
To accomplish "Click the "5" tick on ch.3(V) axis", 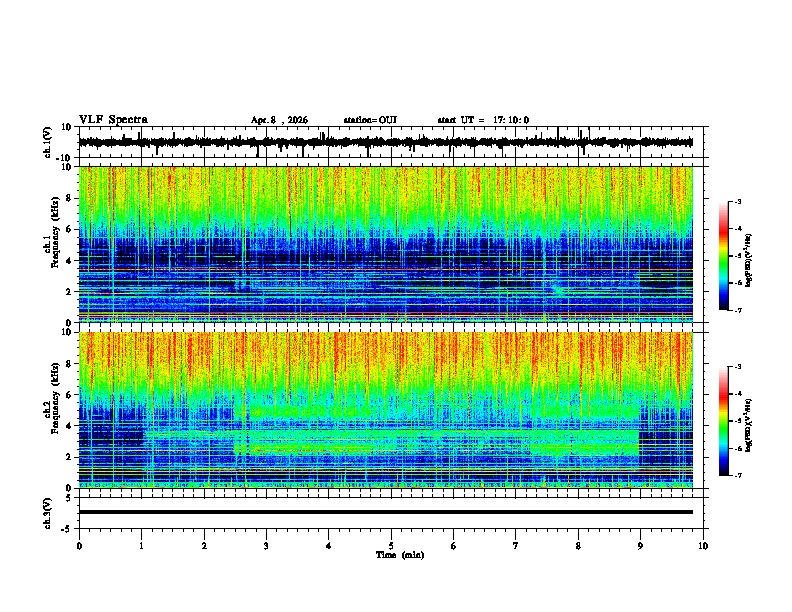I will pyautogui.click(x=70, y=498).
